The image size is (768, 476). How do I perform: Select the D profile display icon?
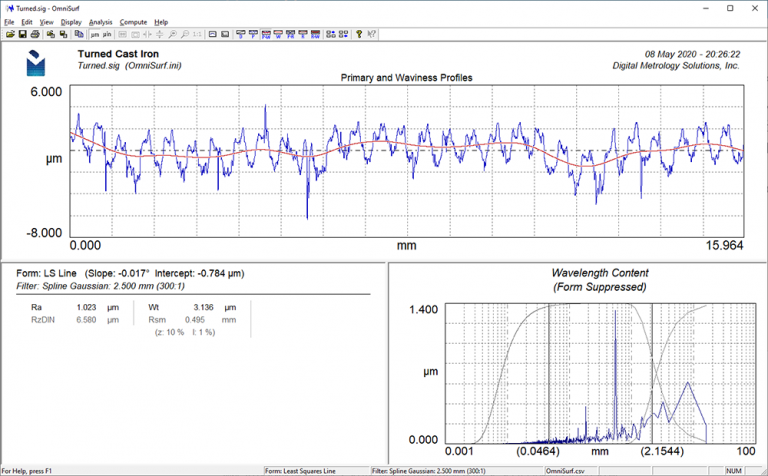click(240, 34)
